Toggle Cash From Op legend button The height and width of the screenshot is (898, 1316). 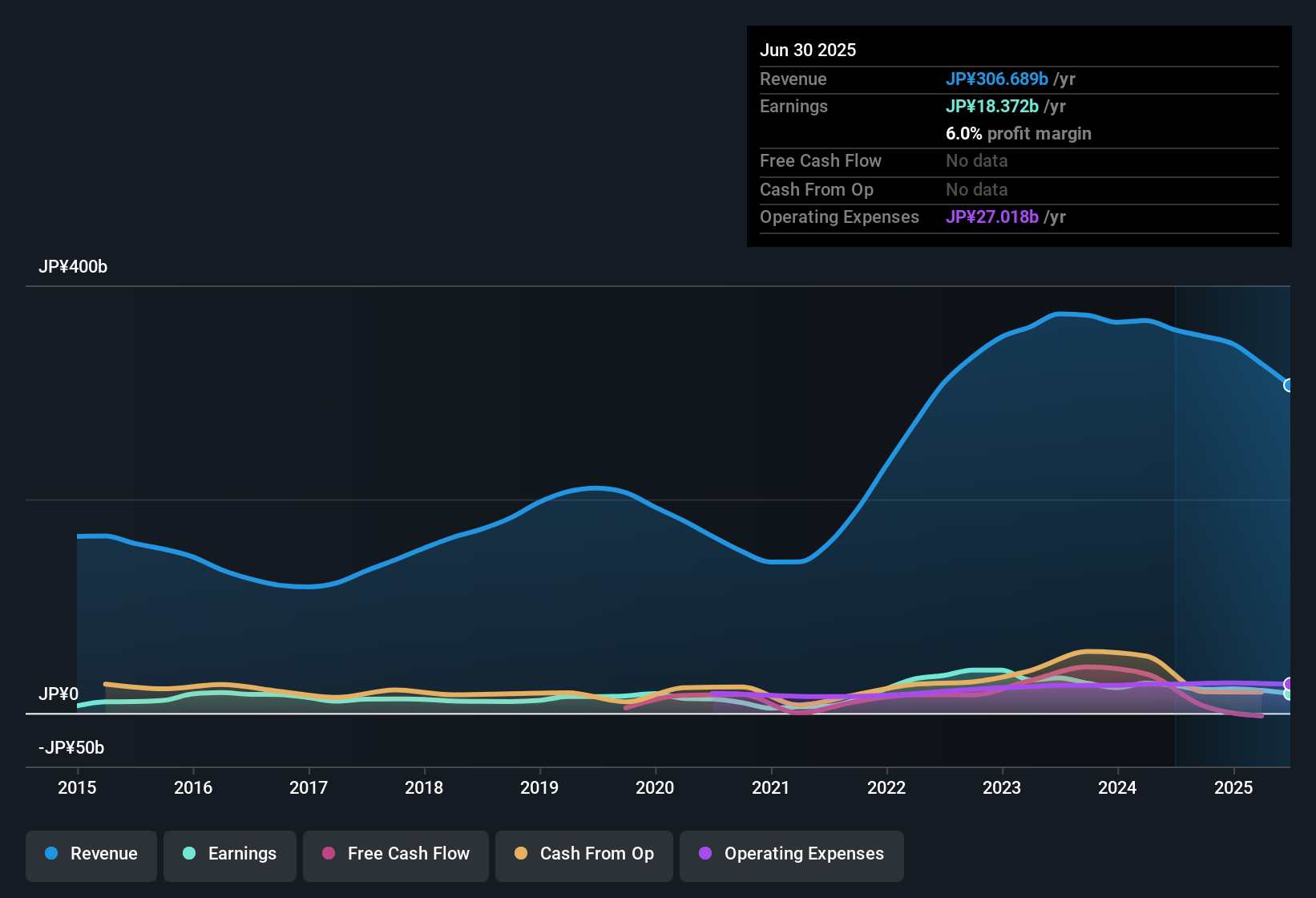pos(584,854)
